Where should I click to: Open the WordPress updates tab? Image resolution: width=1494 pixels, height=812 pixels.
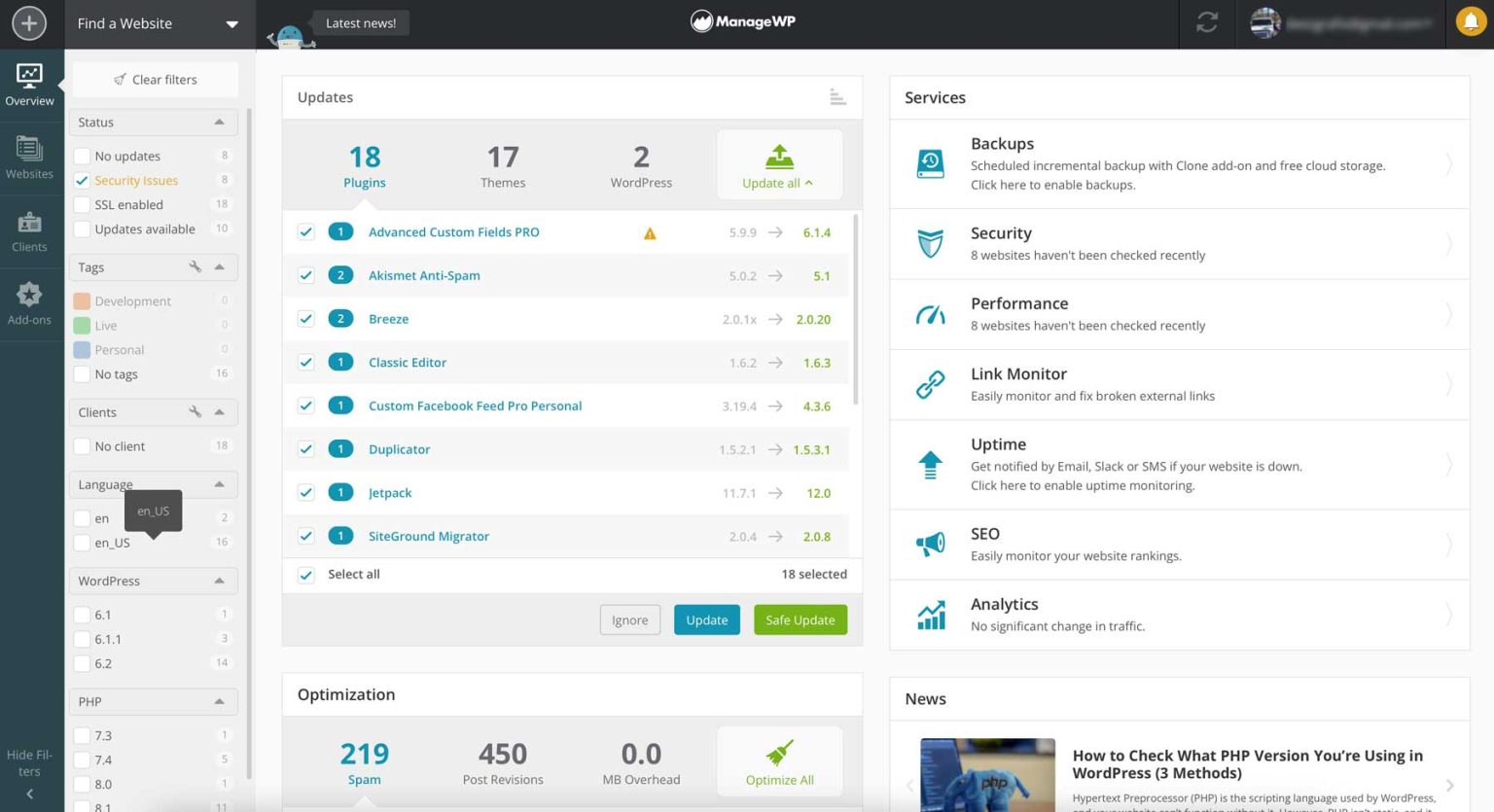pyautogui.click(x=640, y=166)
